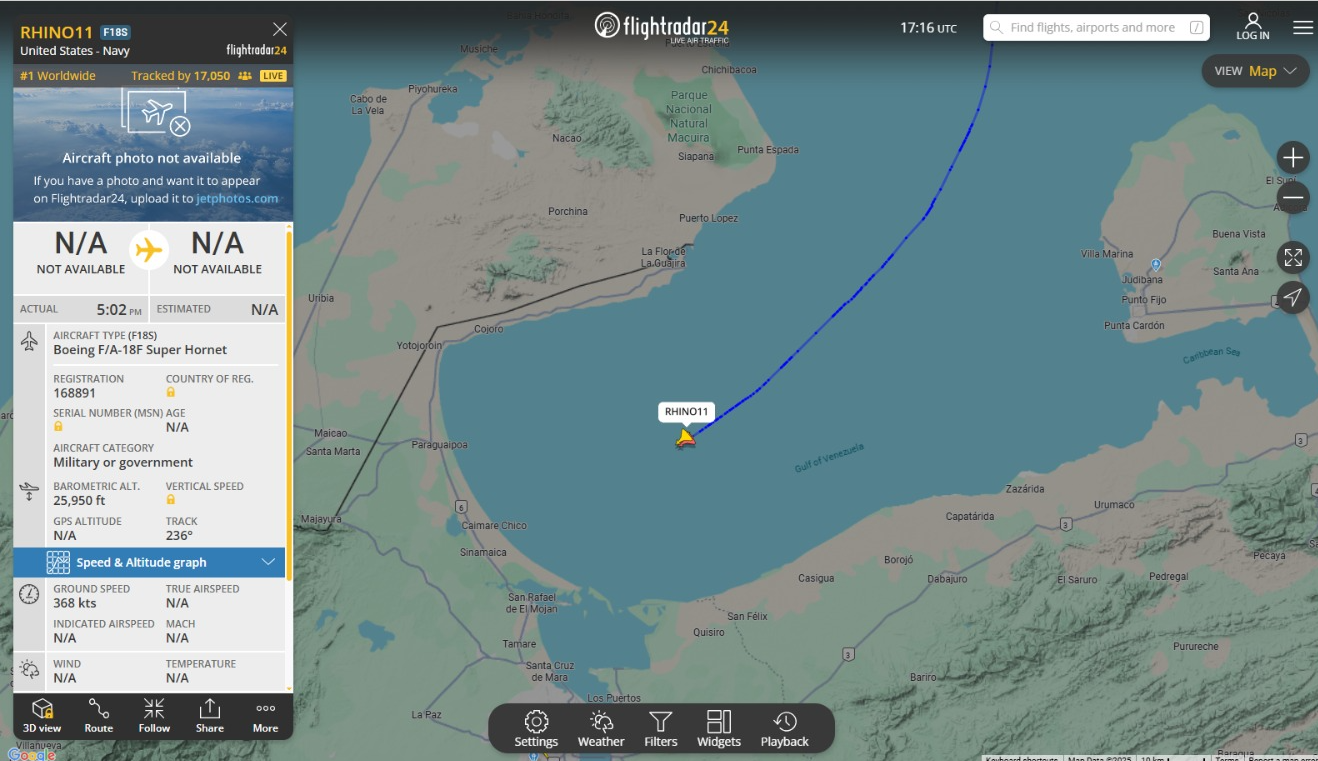1318x761 pixels.
Task: Toggle my location arrow button
Action: click(x=1293, y=298)
